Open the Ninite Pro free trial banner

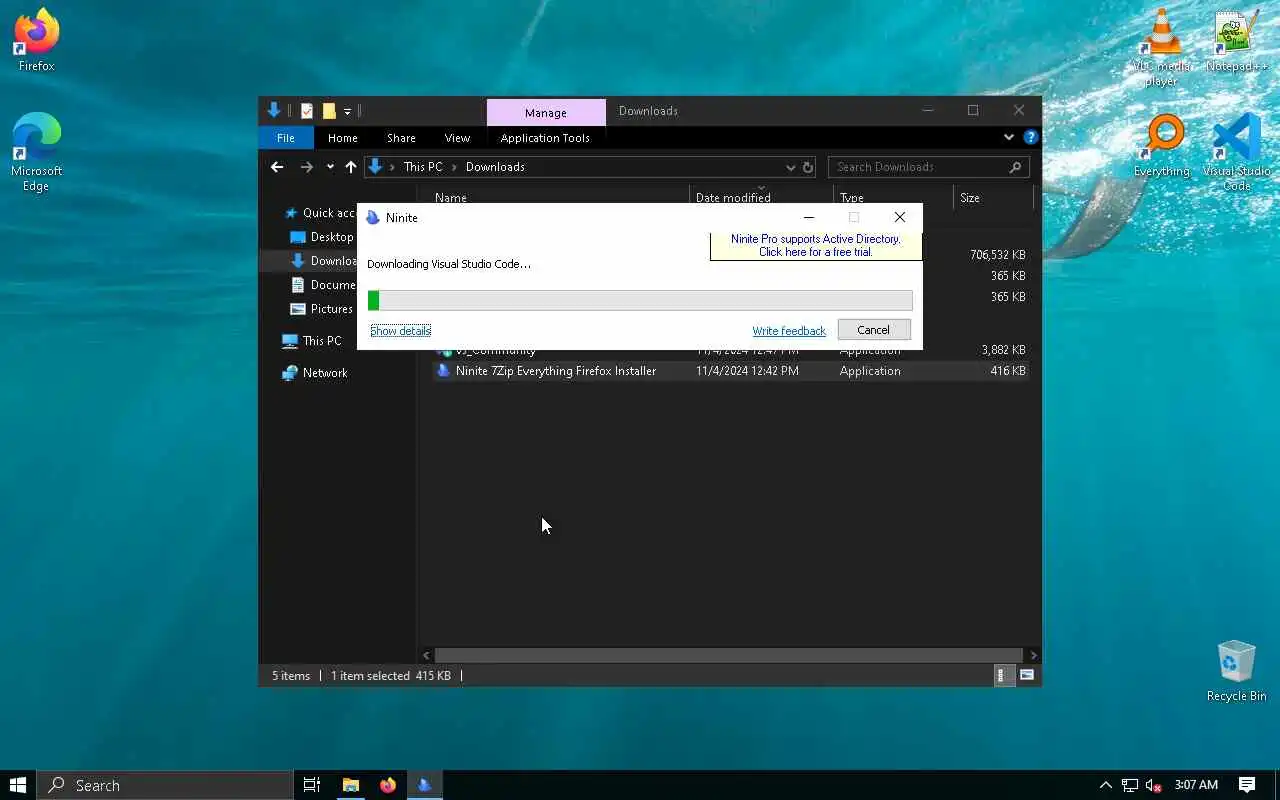(815, 246)
